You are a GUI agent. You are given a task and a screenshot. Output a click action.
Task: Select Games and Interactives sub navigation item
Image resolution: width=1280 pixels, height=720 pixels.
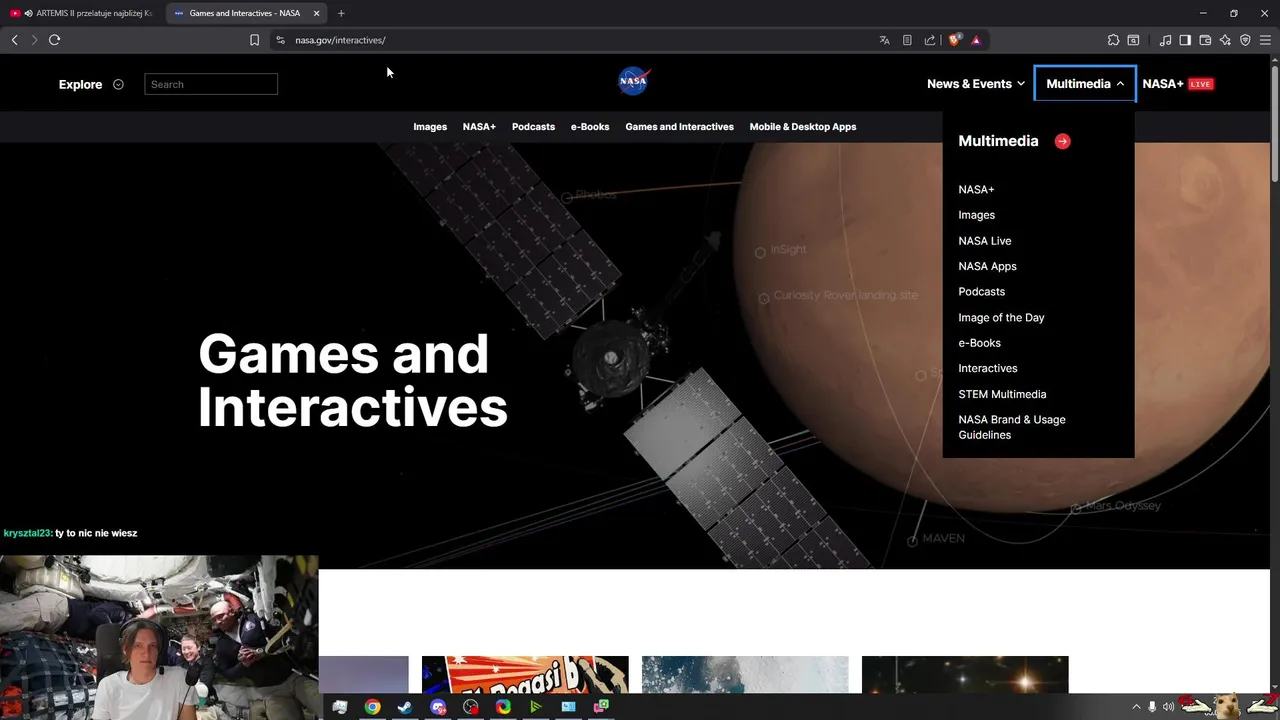(x=679, y=127)
